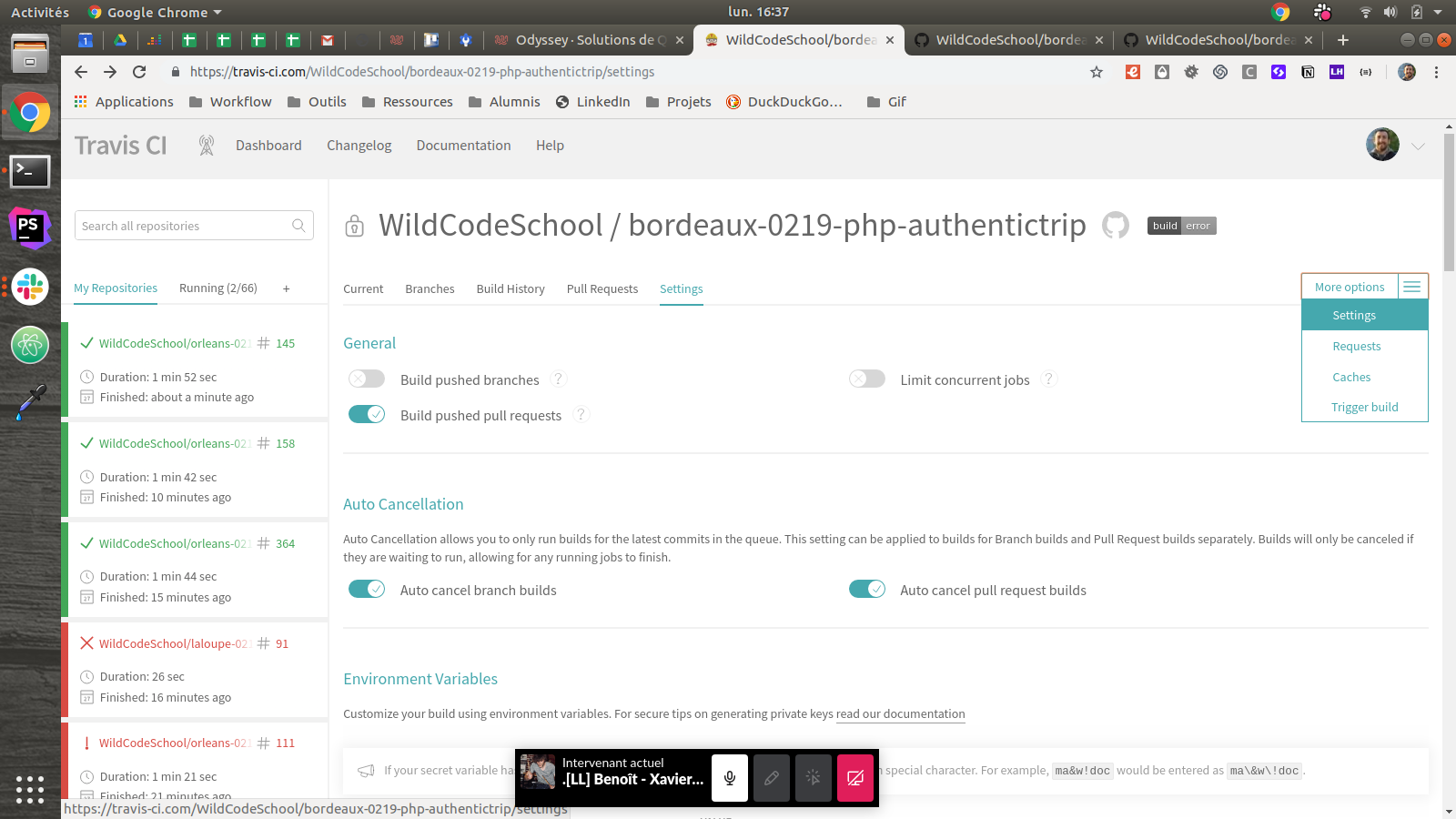The width and height of the screenshot is (1456, 819).
Task: Open the LinkedIn bookmark
Action: tap(593, 102)
